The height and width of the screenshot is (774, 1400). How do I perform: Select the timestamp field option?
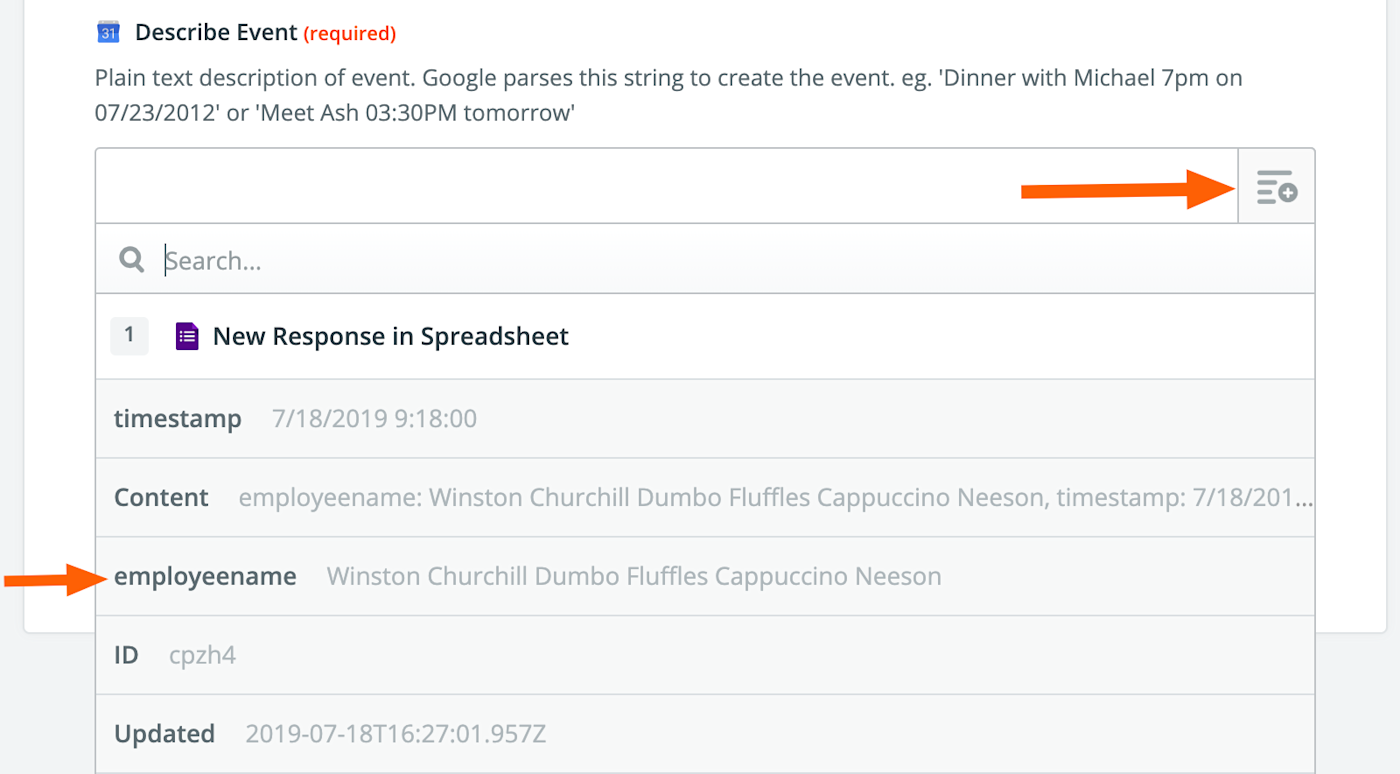coord(178,418)
